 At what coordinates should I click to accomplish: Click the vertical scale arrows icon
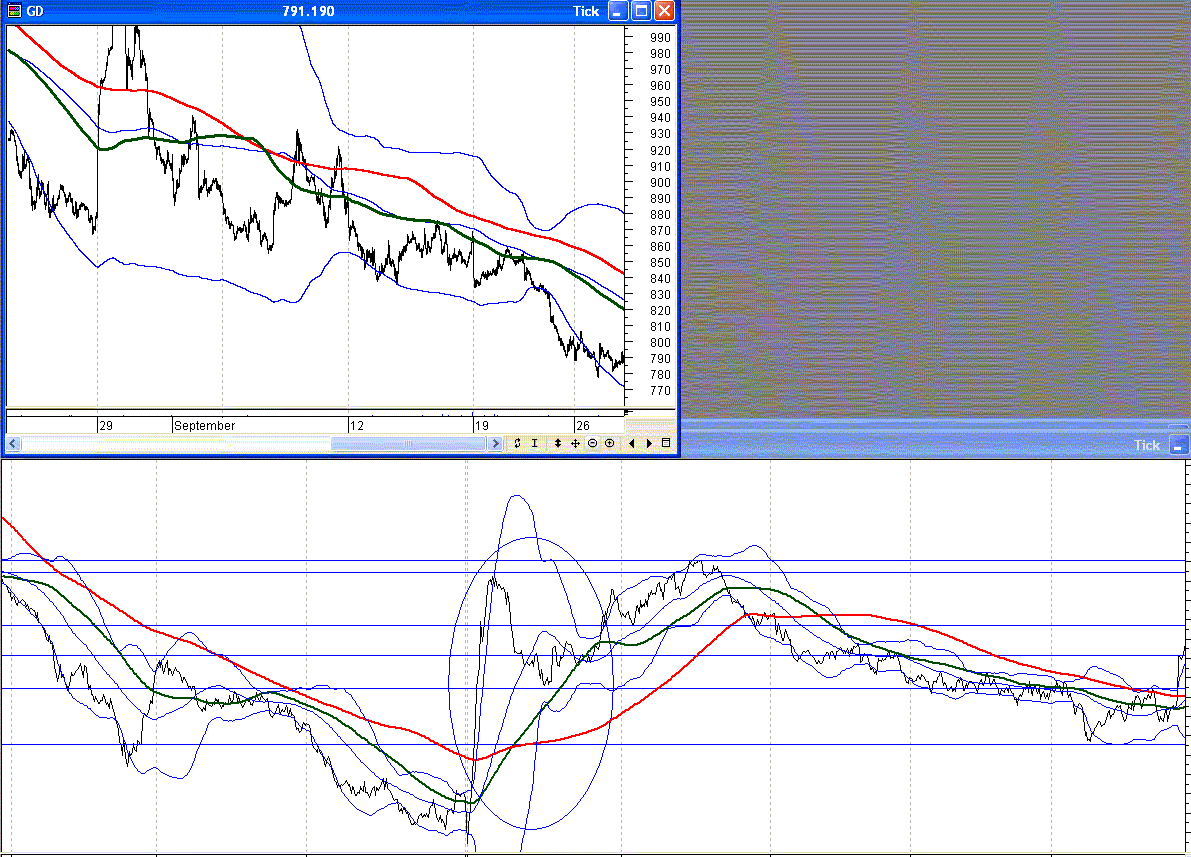[558, 443]
